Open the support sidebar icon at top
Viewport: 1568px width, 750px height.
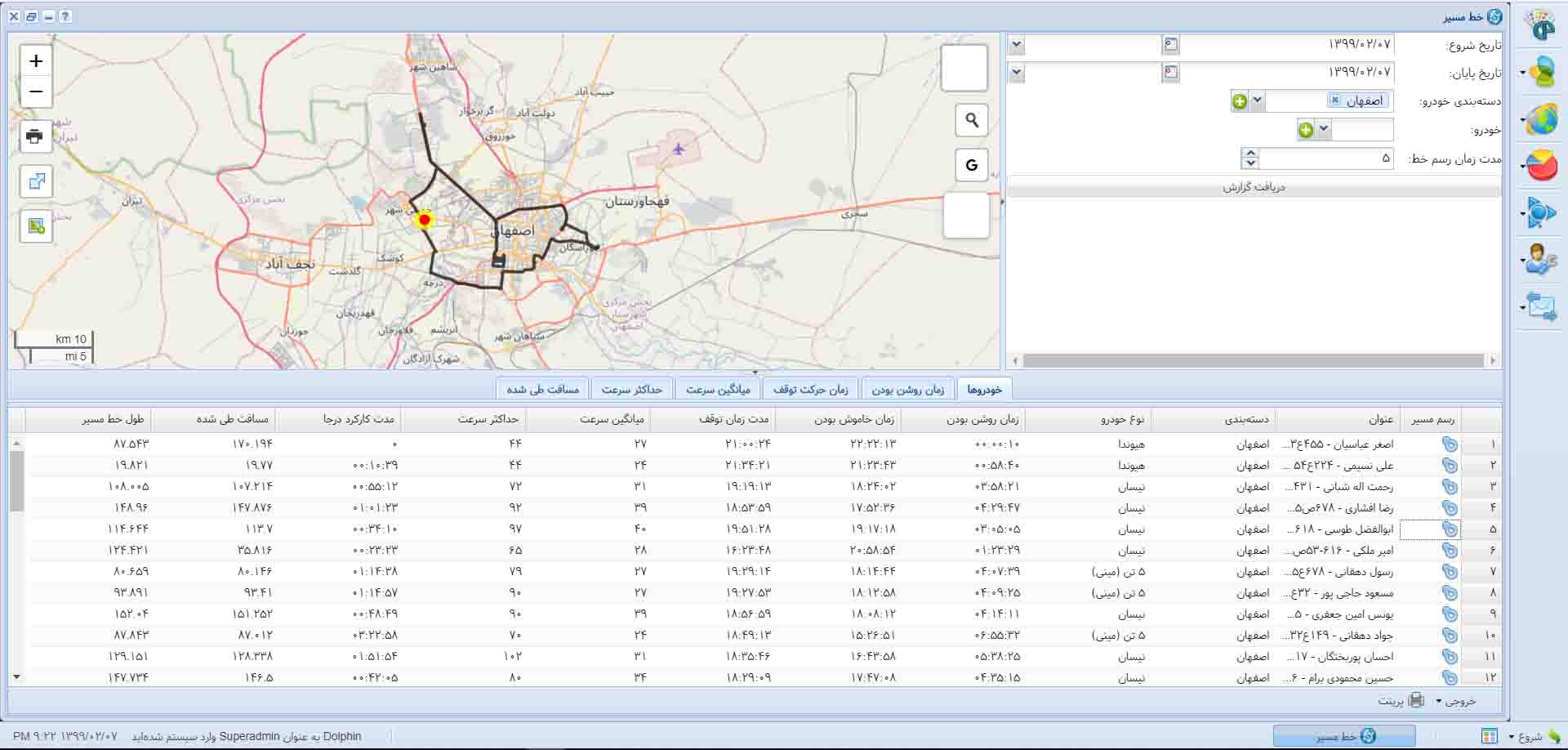click(x=1542, y=25)
